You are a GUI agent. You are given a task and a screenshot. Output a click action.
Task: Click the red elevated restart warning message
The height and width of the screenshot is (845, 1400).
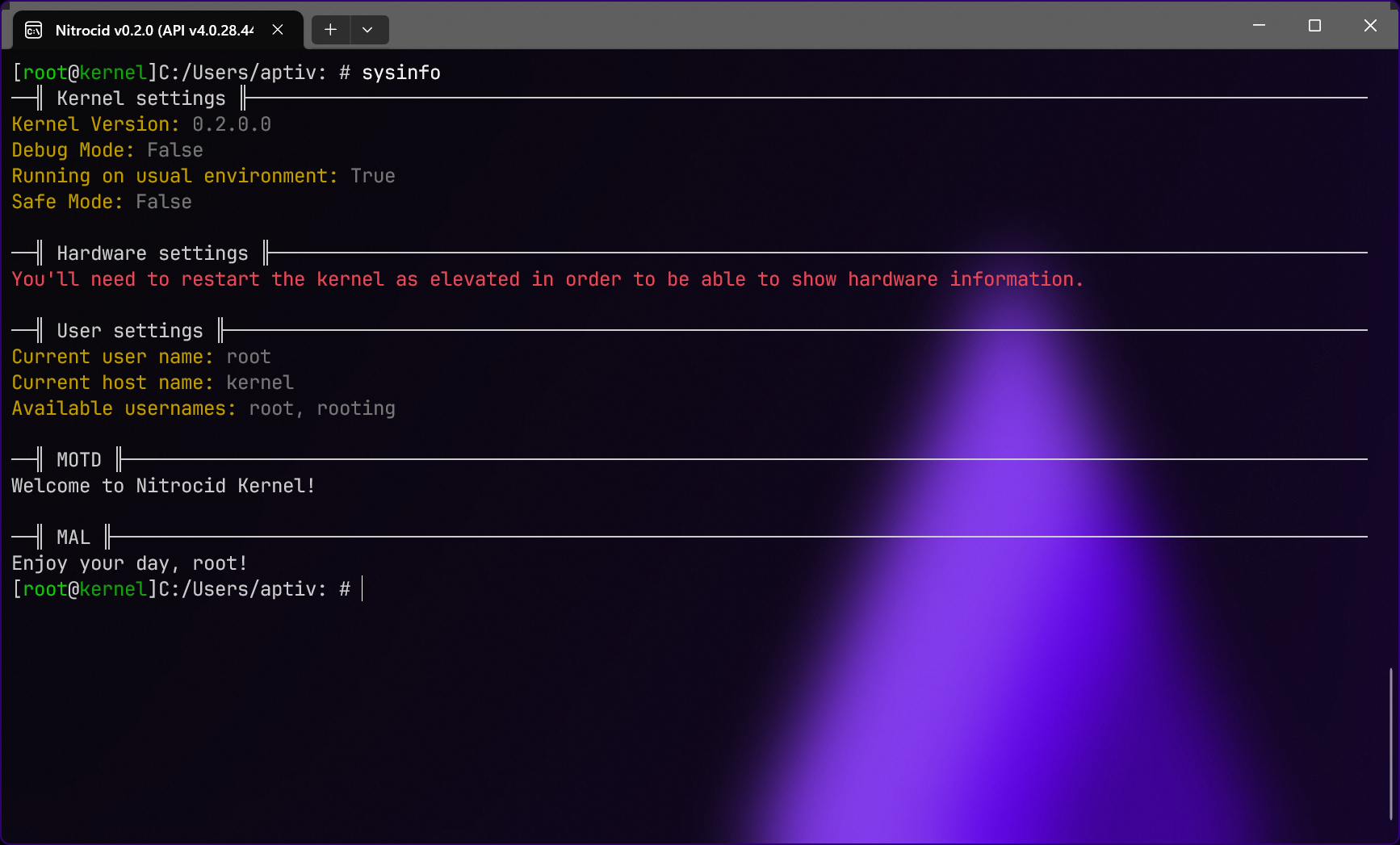[x=547, y=279]
